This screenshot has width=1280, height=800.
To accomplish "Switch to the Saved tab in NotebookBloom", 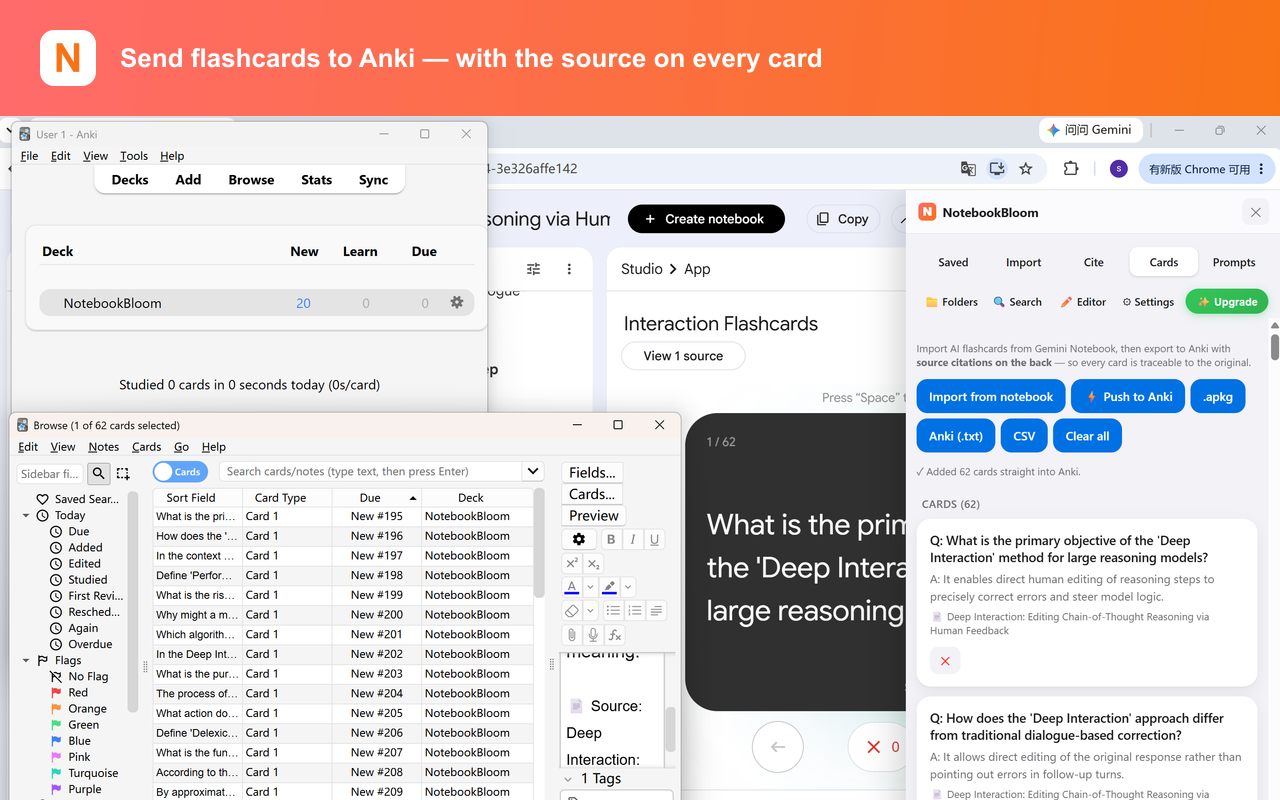I will point(953,262).
